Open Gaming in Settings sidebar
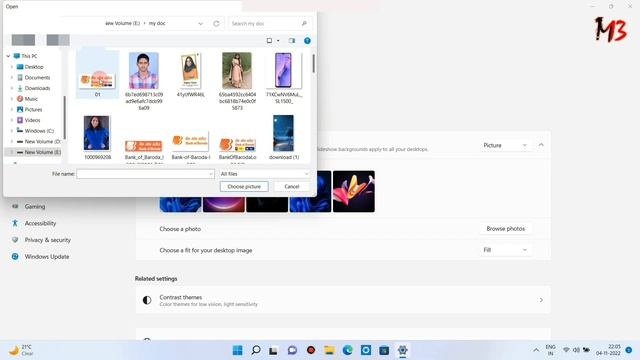Viewport: 640px width, 360px height. click(35, 207)
